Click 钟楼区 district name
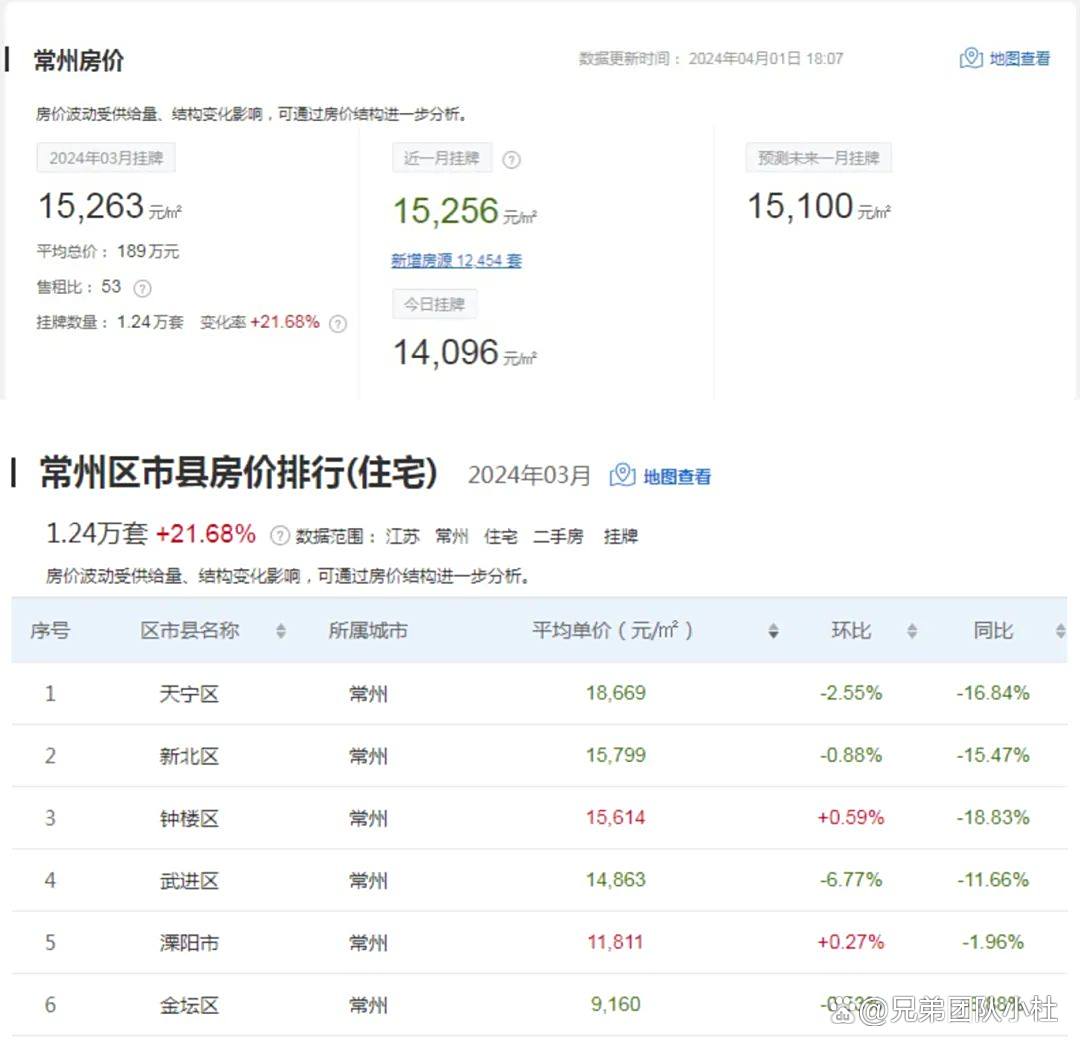 coord(189,818)
